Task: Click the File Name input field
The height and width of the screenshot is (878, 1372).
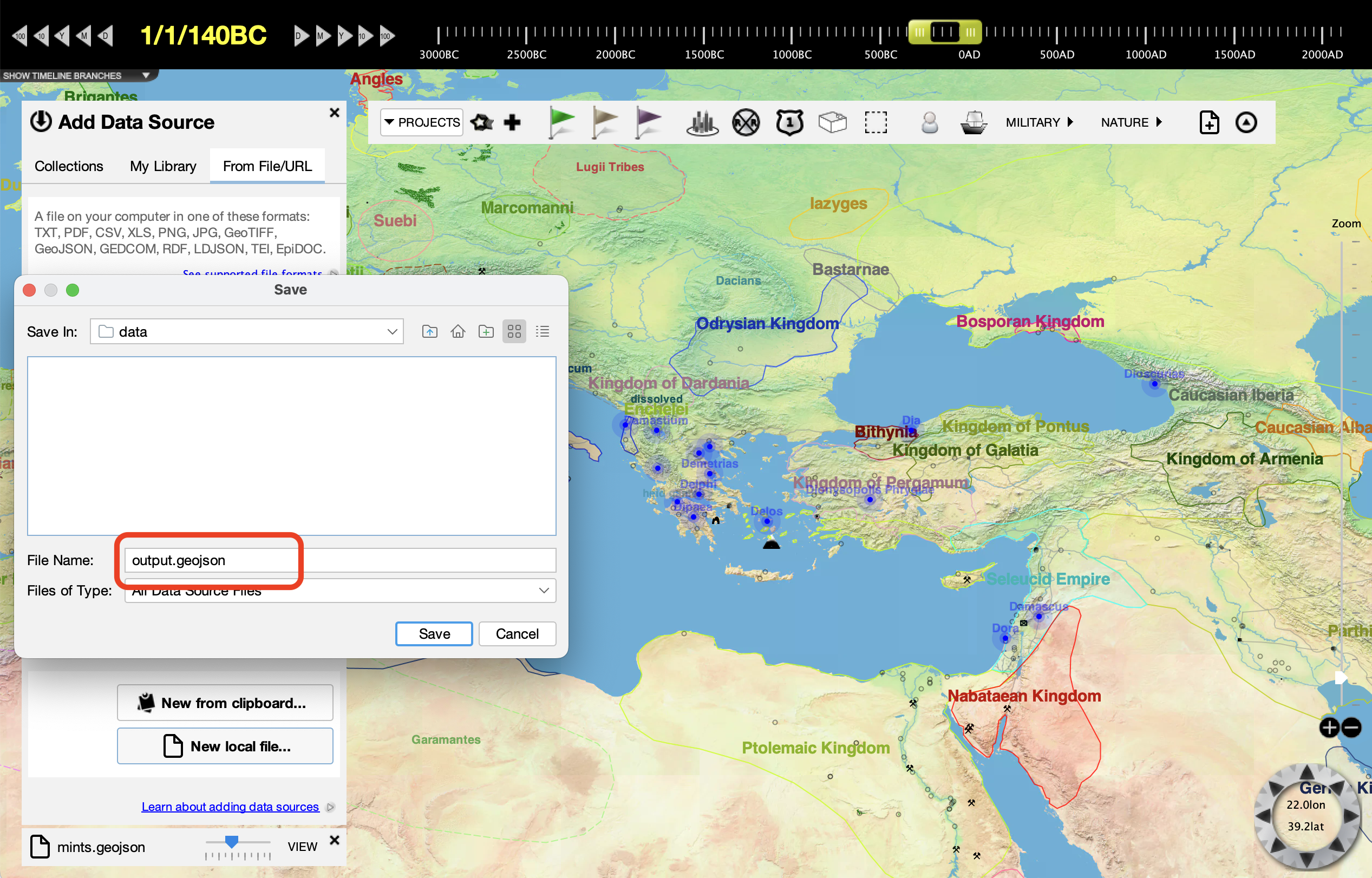Action: (340, 560)
